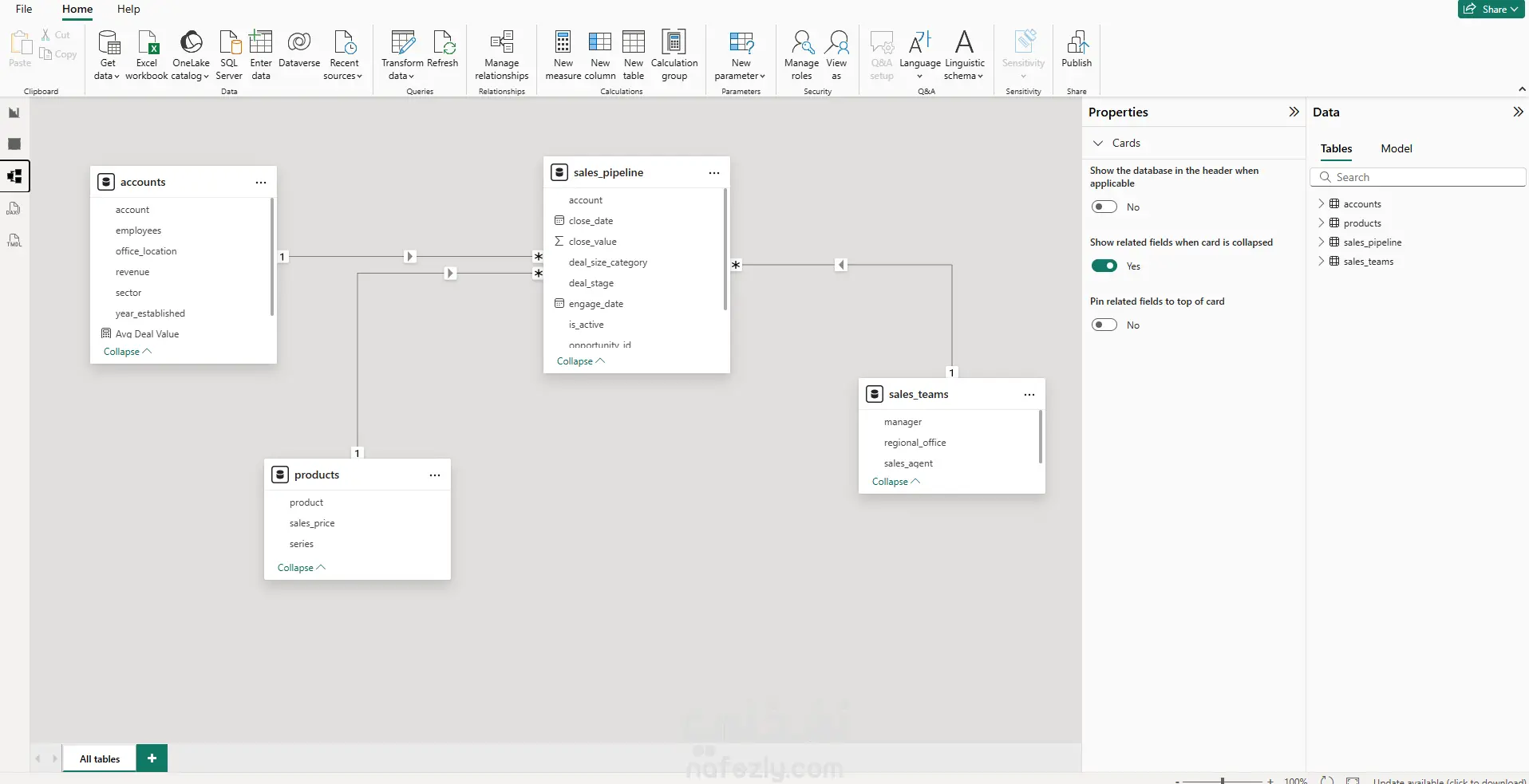
Task: Switch to the Model tab in the Data pane
Action: [1397, 149]
